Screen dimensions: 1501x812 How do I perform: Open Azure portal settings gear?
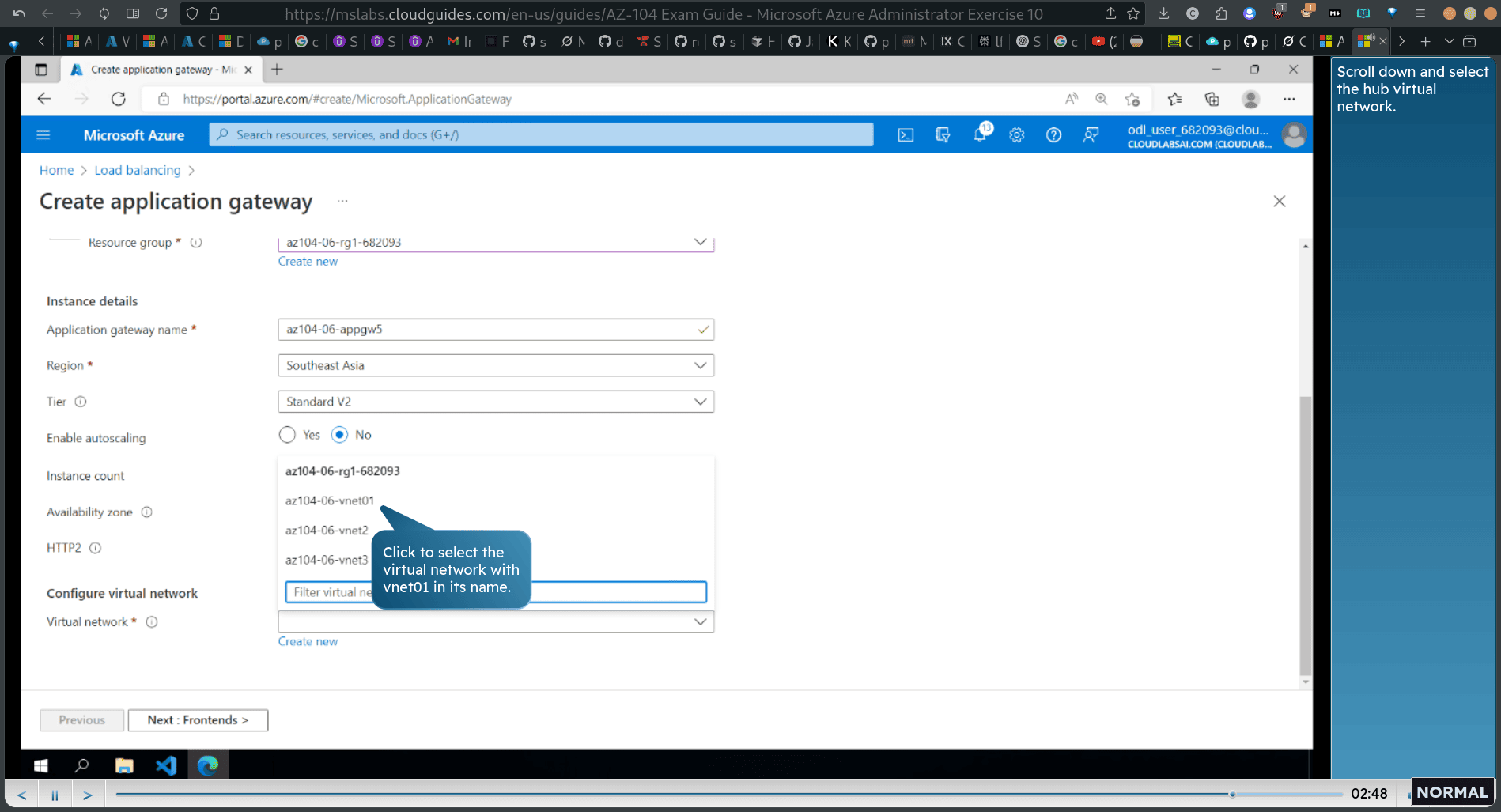1016,135
